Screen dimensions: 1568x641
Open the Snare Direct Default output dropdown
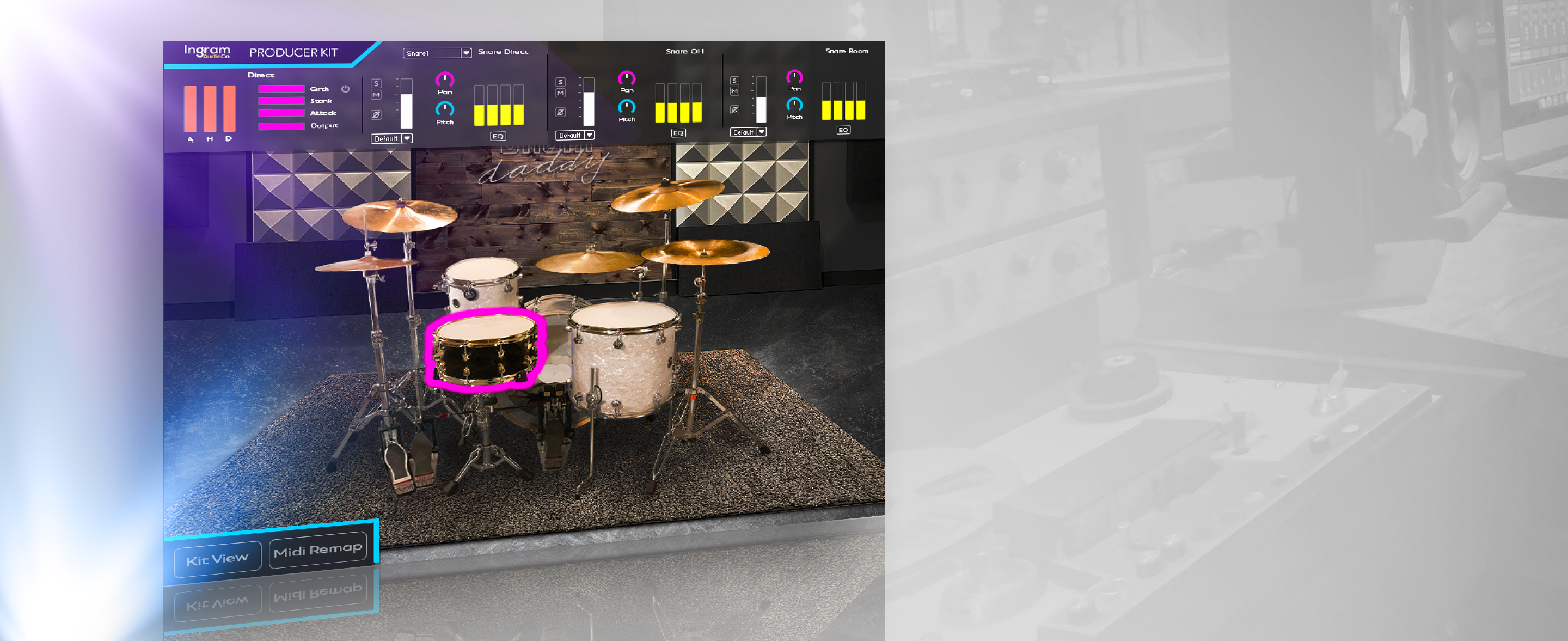392,139
